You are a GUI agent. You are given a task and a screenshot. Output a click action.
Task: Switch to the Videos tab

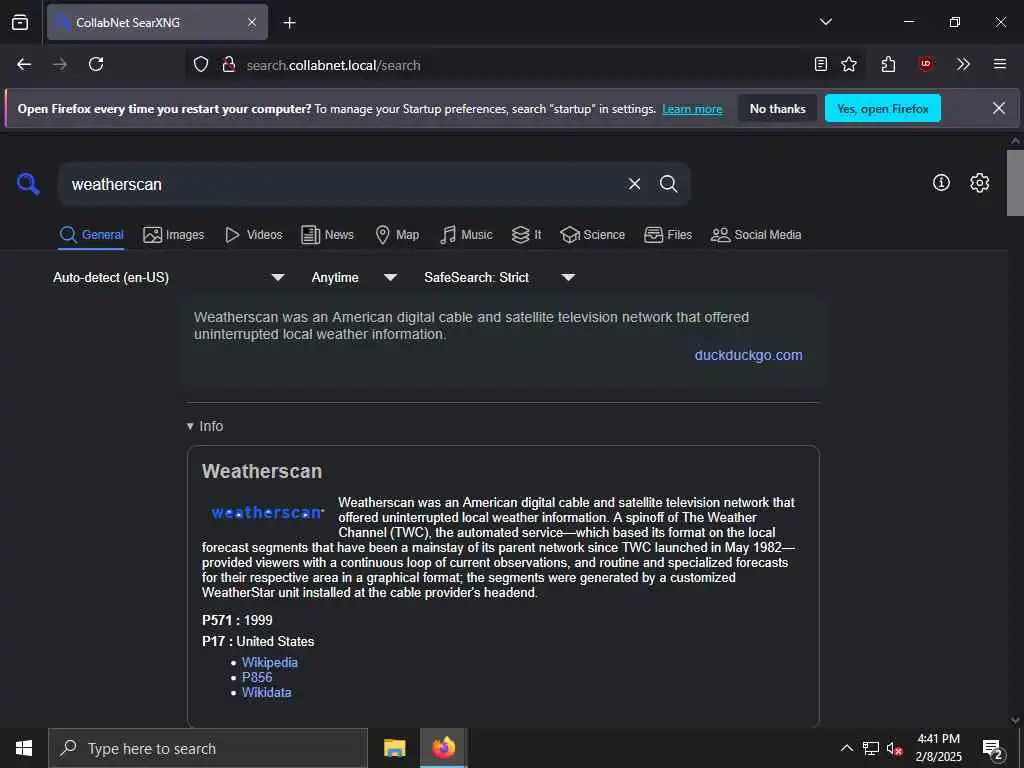(x=253, y=235)
